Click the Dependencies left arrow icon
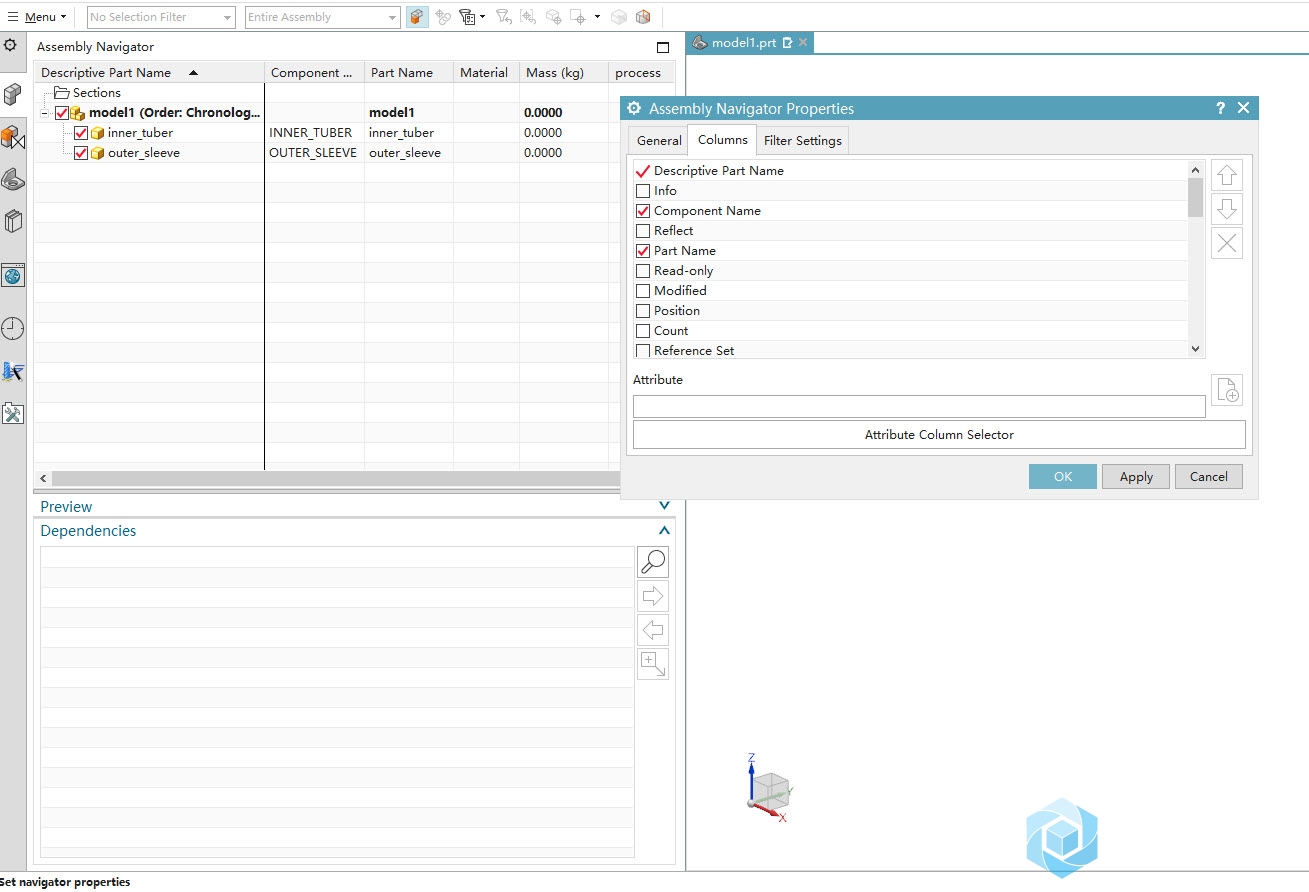The image size is (1309, 892). tap(653, 630)
